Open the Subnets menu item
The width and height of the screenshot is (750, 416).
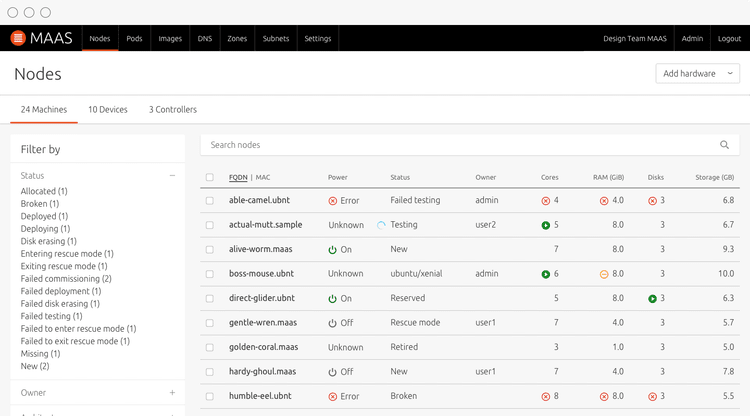(x=276, y=38)
